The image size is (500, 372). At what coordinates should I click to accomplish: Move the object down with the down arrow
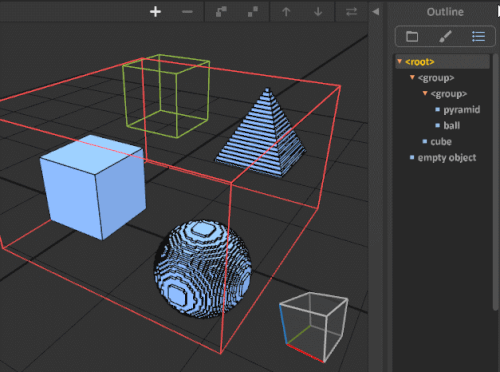(318, 12)
